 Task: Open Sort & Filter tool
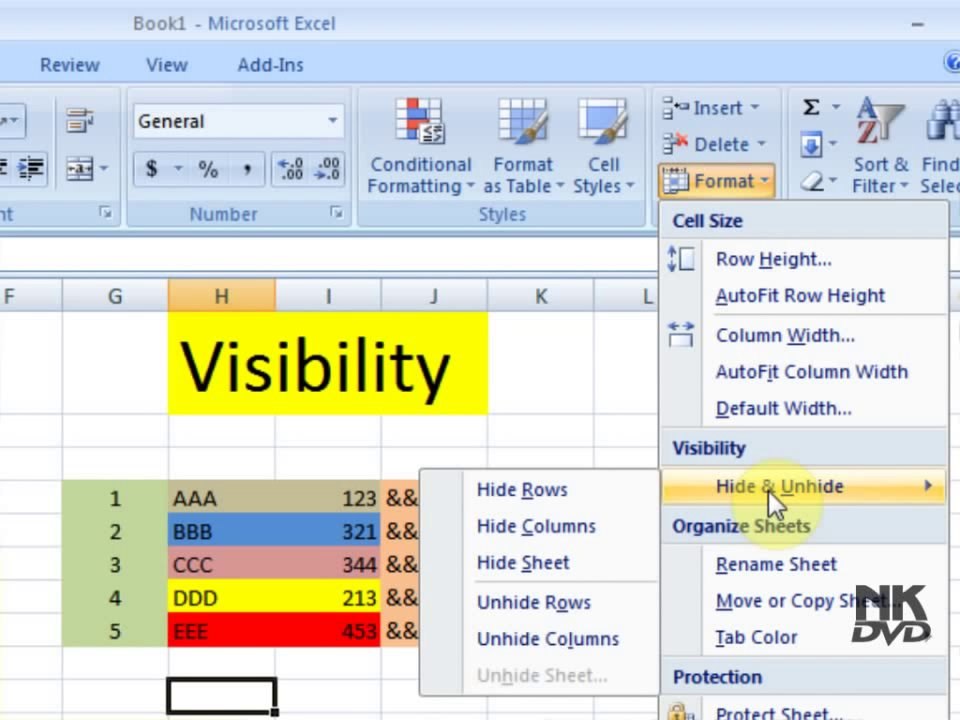pos(880,146)
